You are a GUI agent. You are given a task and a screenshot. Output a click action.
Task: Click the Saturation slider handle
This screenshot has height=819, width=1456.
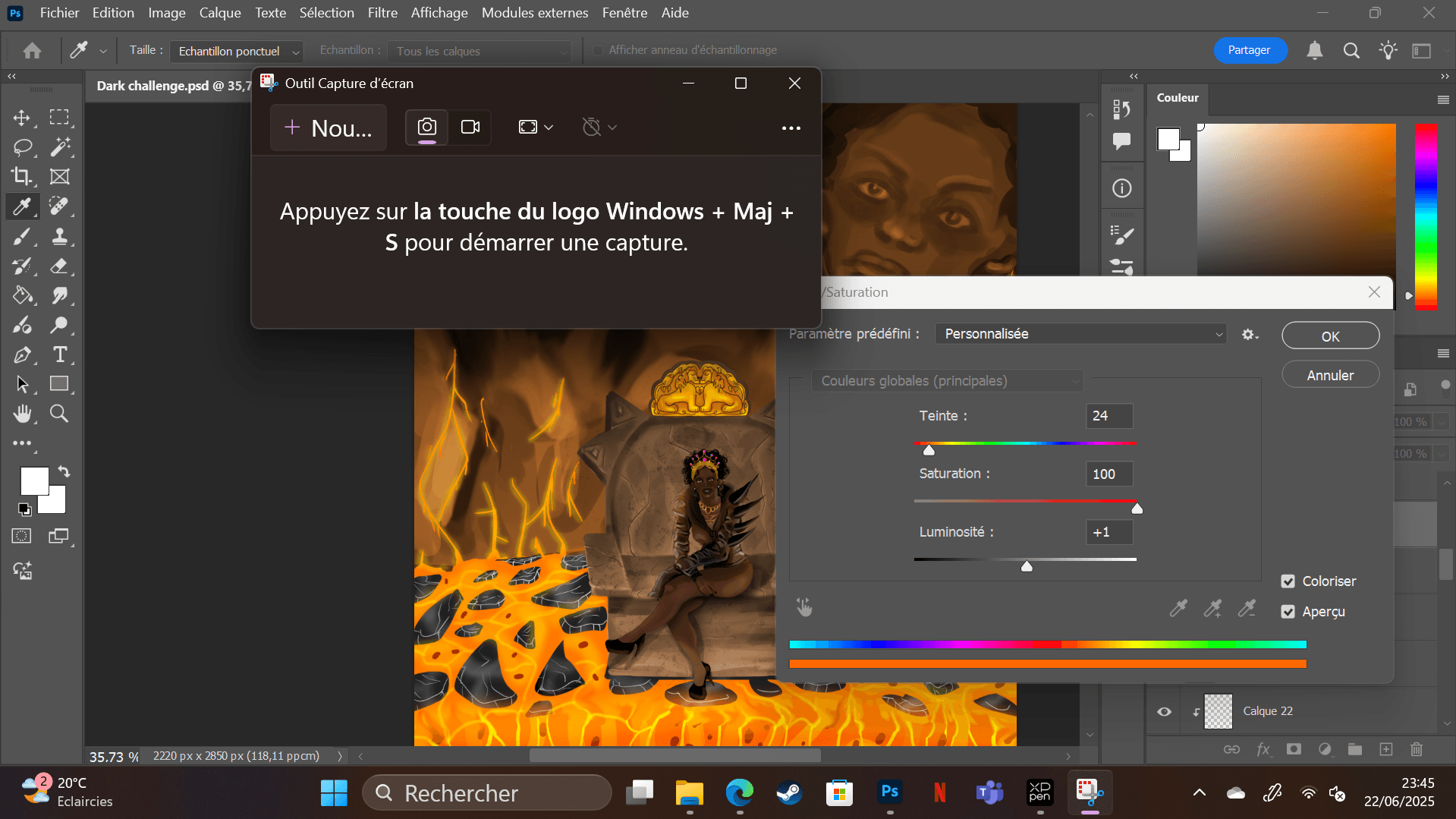click(x=1137, y=509)
